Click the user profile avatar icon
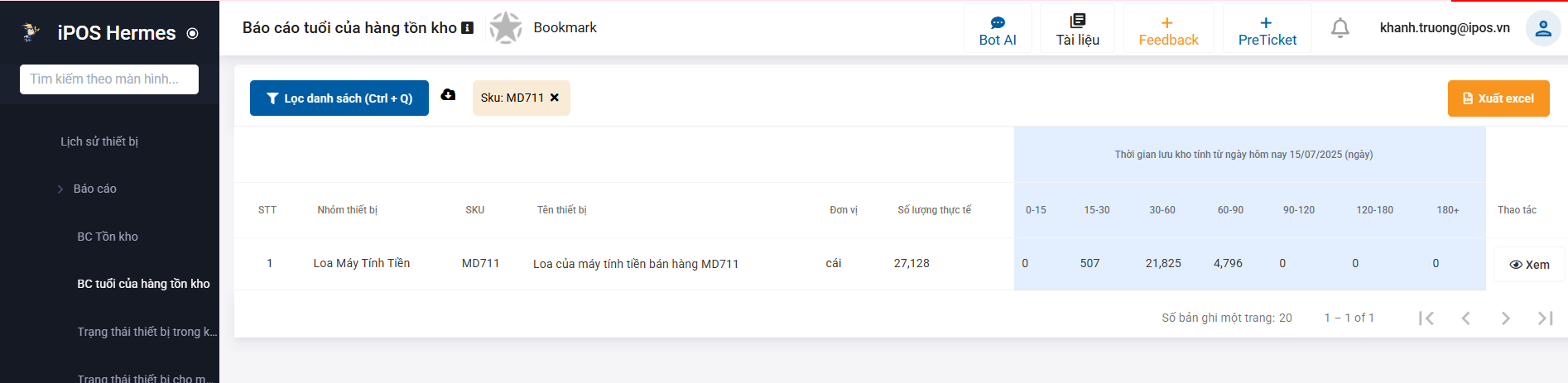 point(1542,28)
